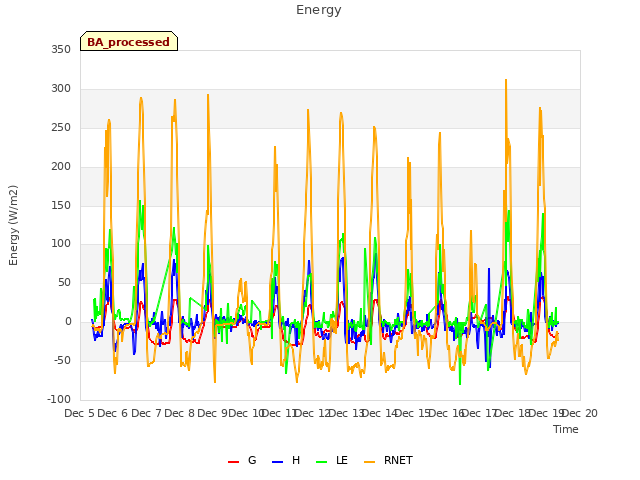
Task: Click the 300 y-axis tick label
Action: coord(61,89)
